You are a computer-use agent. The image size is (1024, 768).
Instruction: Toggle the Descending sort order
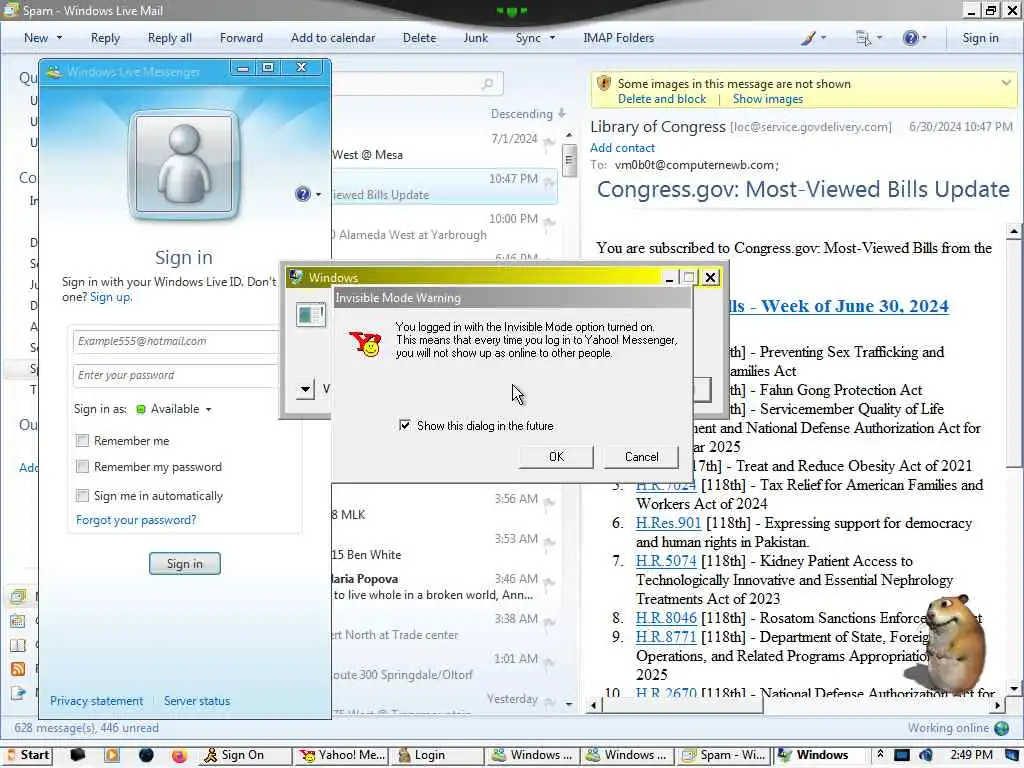point(528,114)
